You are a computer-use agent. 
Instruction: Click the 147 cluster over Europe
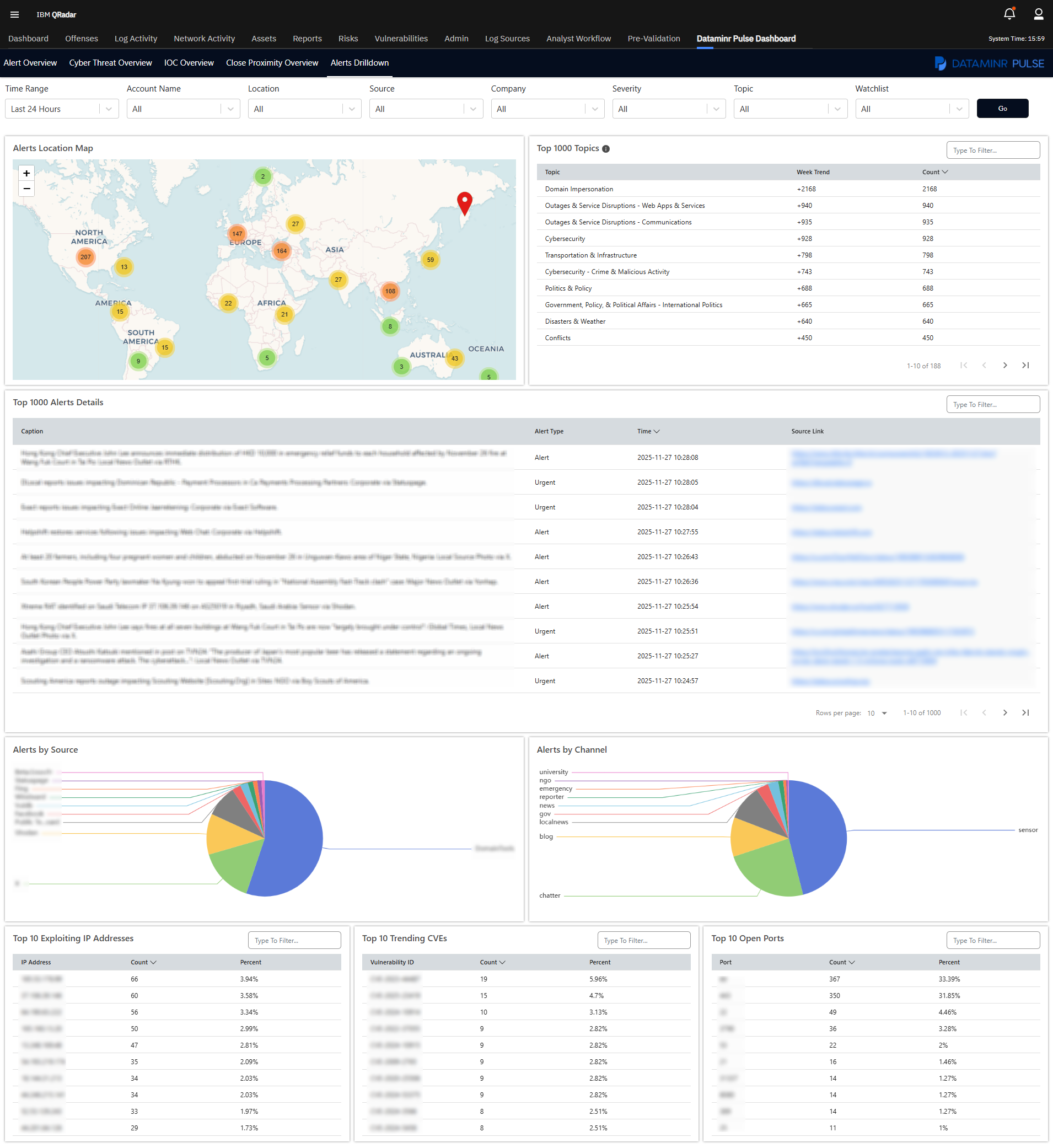237,234
